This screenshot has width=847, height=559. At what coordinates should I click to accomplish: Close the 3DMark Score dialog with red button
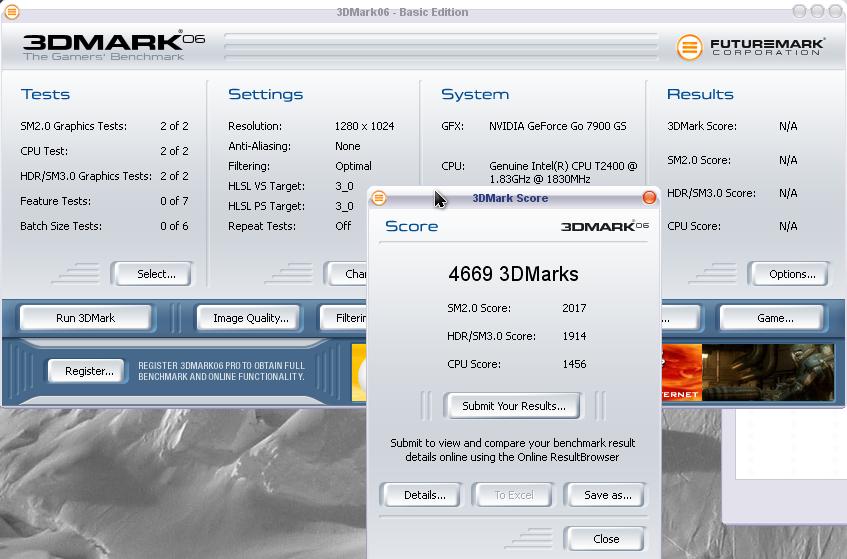pyautogui.click(x=649, y=198)
